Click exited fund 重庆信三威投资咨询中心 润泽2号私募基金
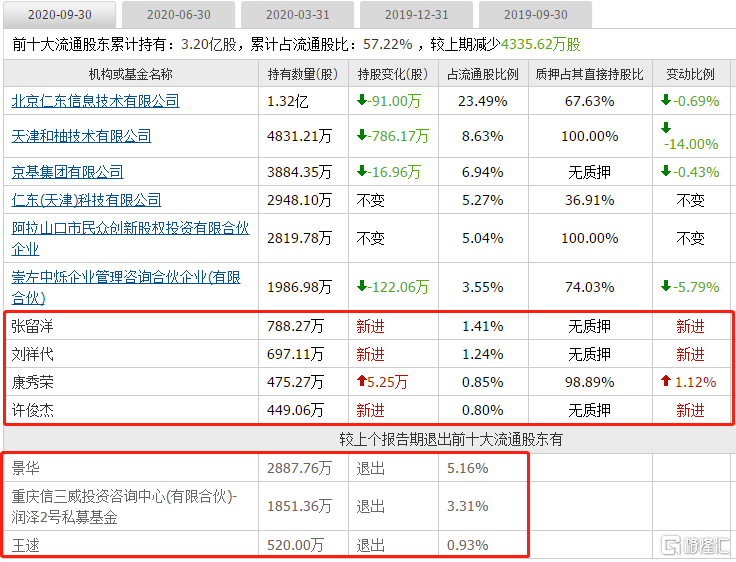Viewport: 736px width, 562px height. (124, 507)
